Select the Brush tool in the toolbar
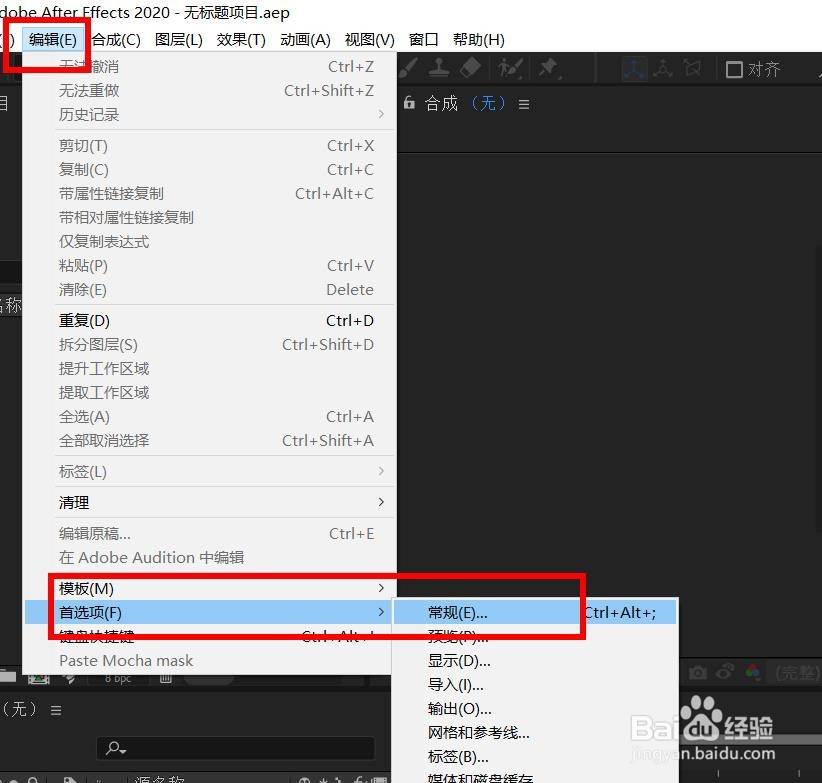Screen dimensions: 822x783 (410, 68)
